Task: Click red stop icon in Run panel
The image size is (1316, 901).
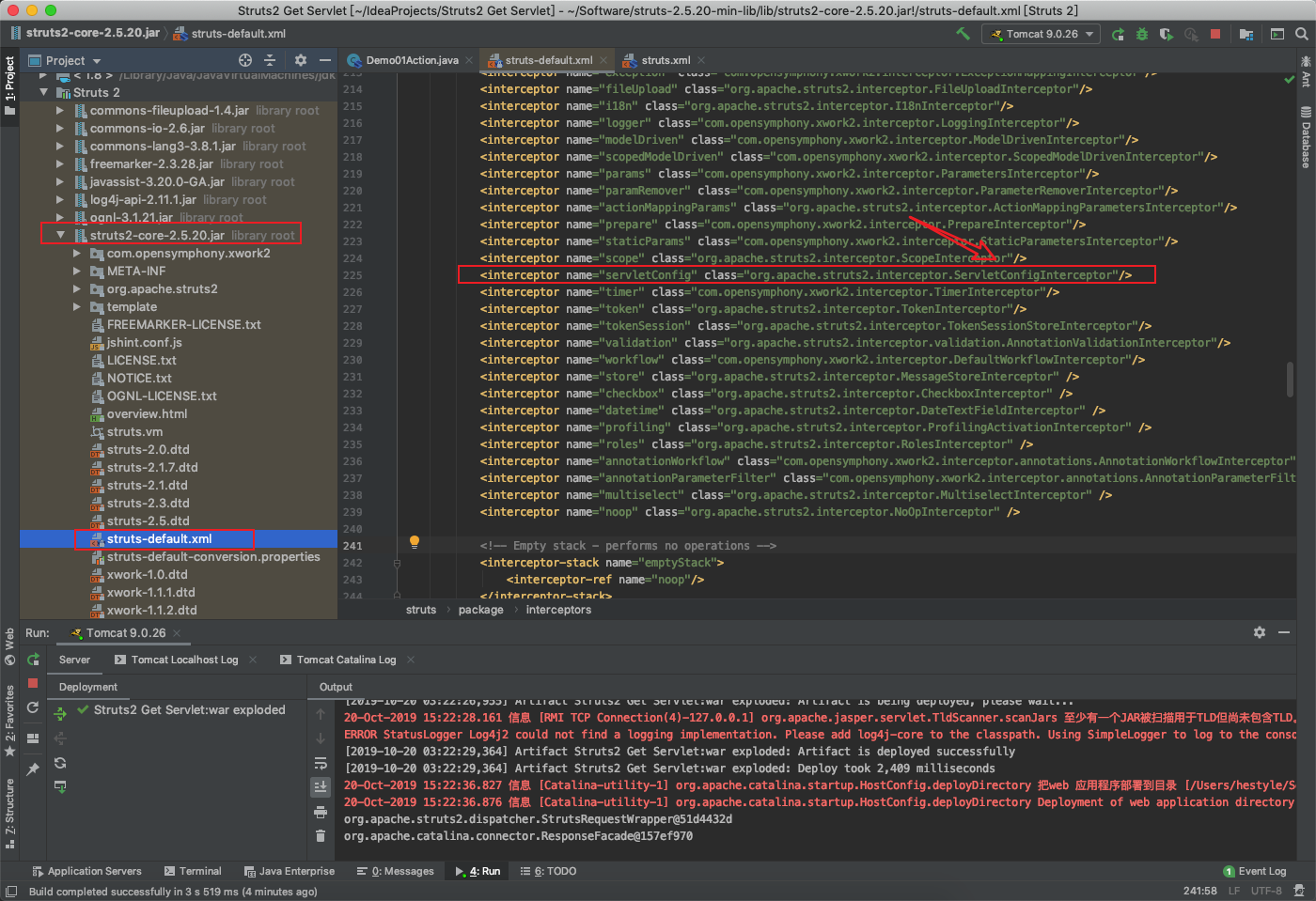Action: [x=33, y=683]
